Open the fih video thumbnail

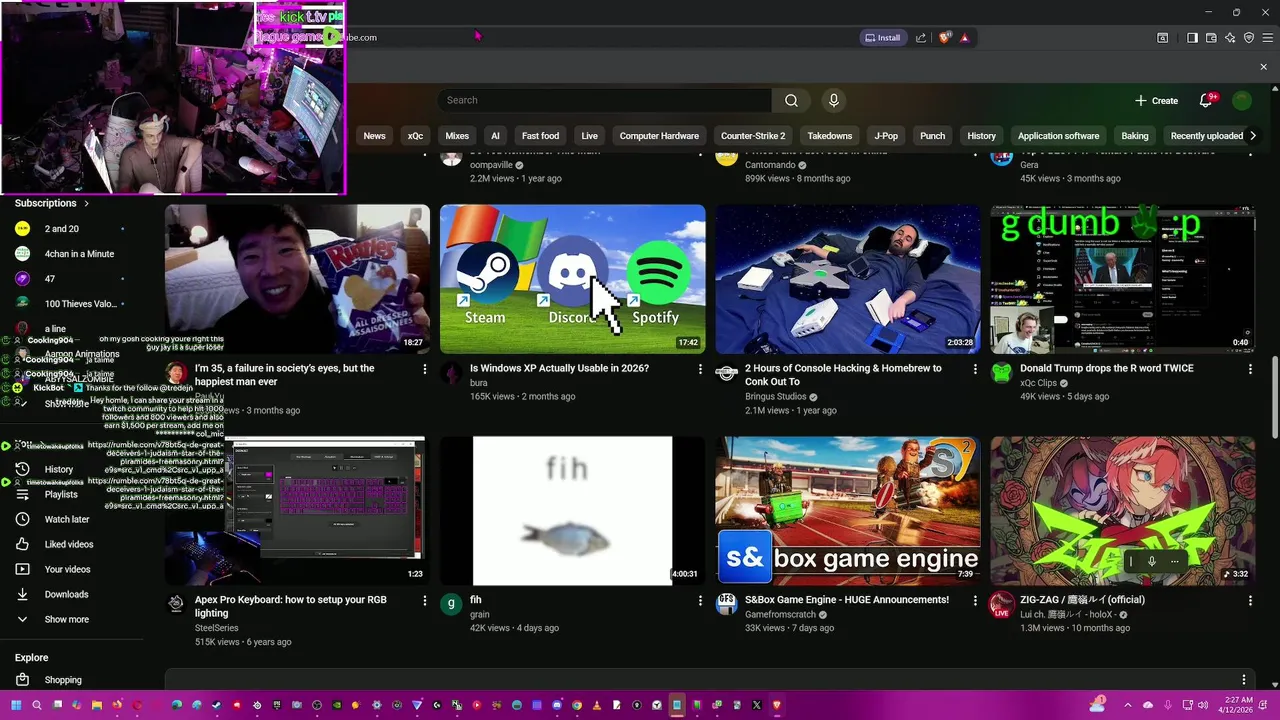[x=572, y=510]
